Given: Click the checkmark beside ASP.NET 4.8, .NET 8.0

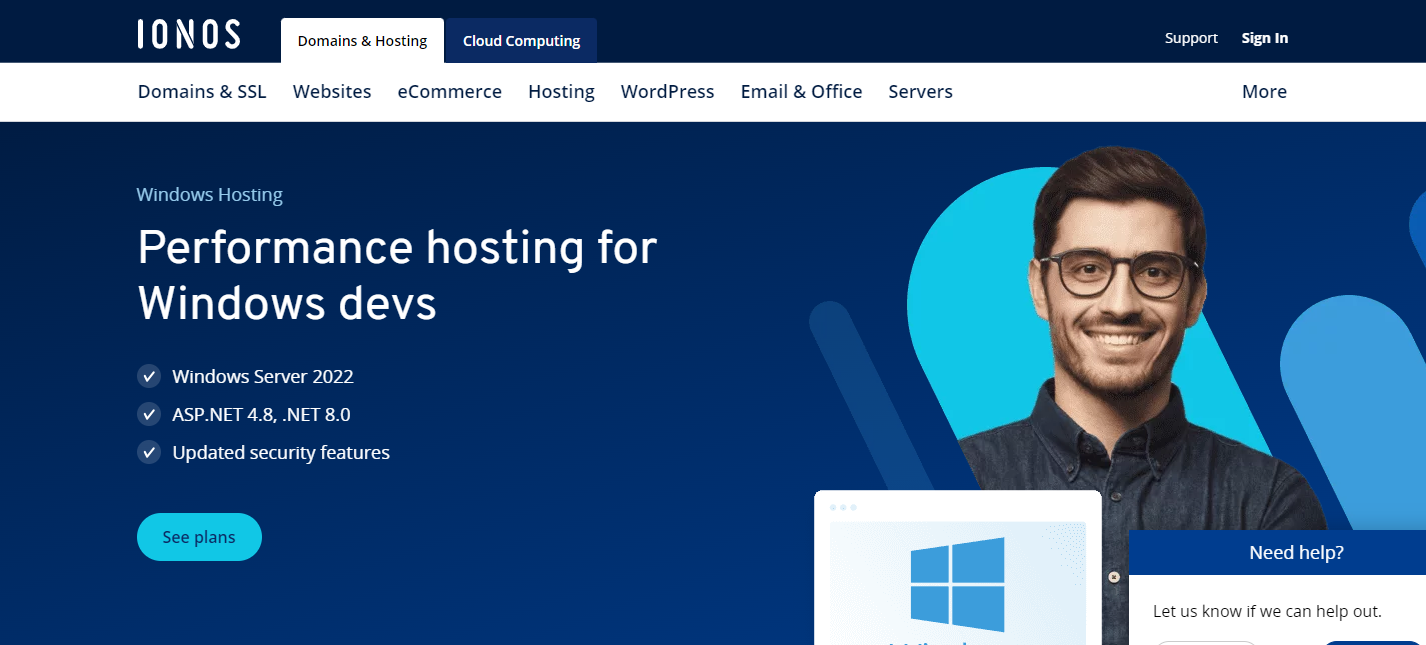Looking at the screenshot, I should pyautogui.click(x=148, y=414).
